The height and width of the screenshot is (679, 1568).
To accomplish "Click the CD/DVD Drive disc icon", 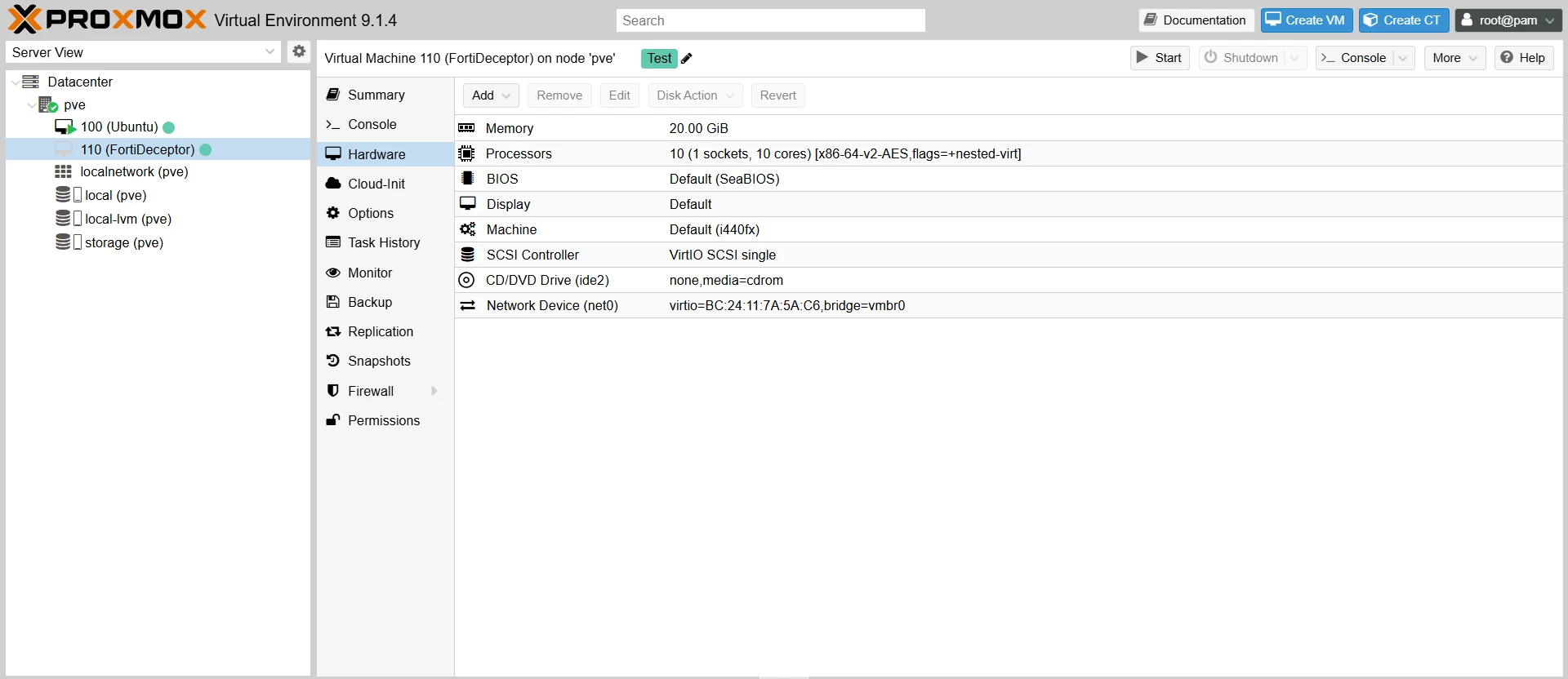I will click(x=466, y=280).
